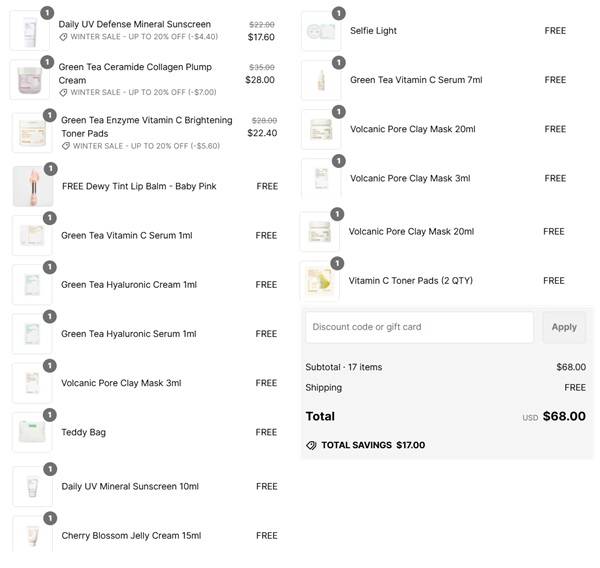600x568 pixels.
Task: Click the tag icon under Collagen Plump Cream
Action: 64,92
